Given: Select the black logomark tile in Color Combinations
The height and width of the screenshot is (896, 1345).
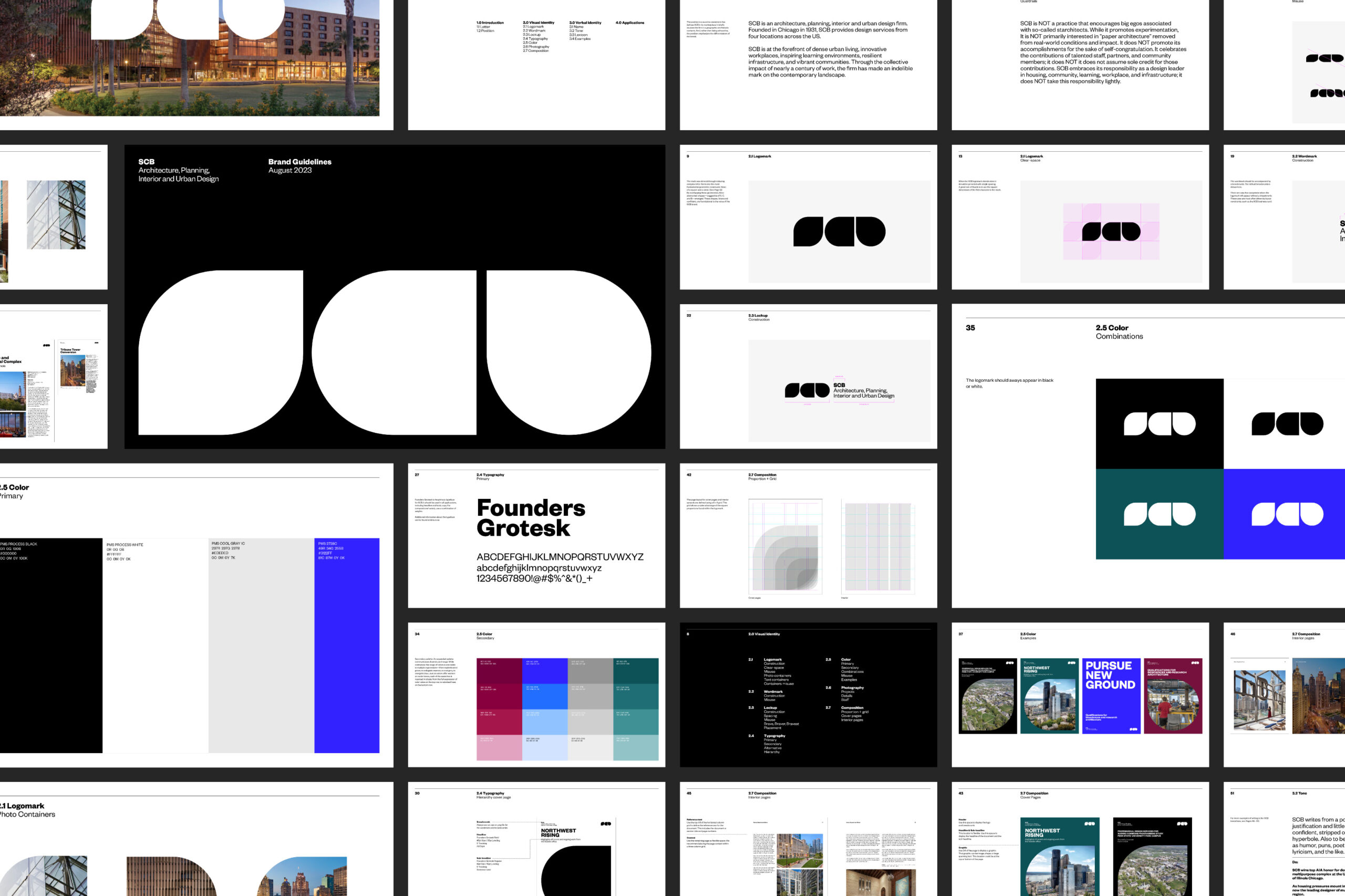Looking at the screenshot, I should tap(1159, 423).
